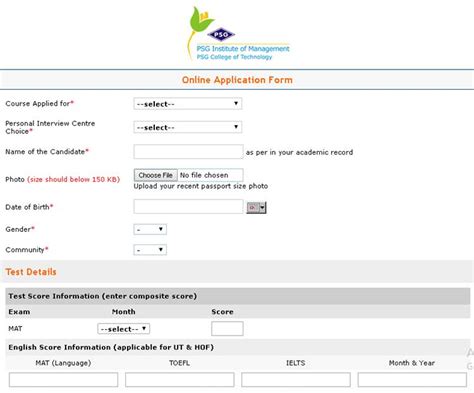
Task: Click 'as per in your academic record' hint
Action: [x=299, y=152]
